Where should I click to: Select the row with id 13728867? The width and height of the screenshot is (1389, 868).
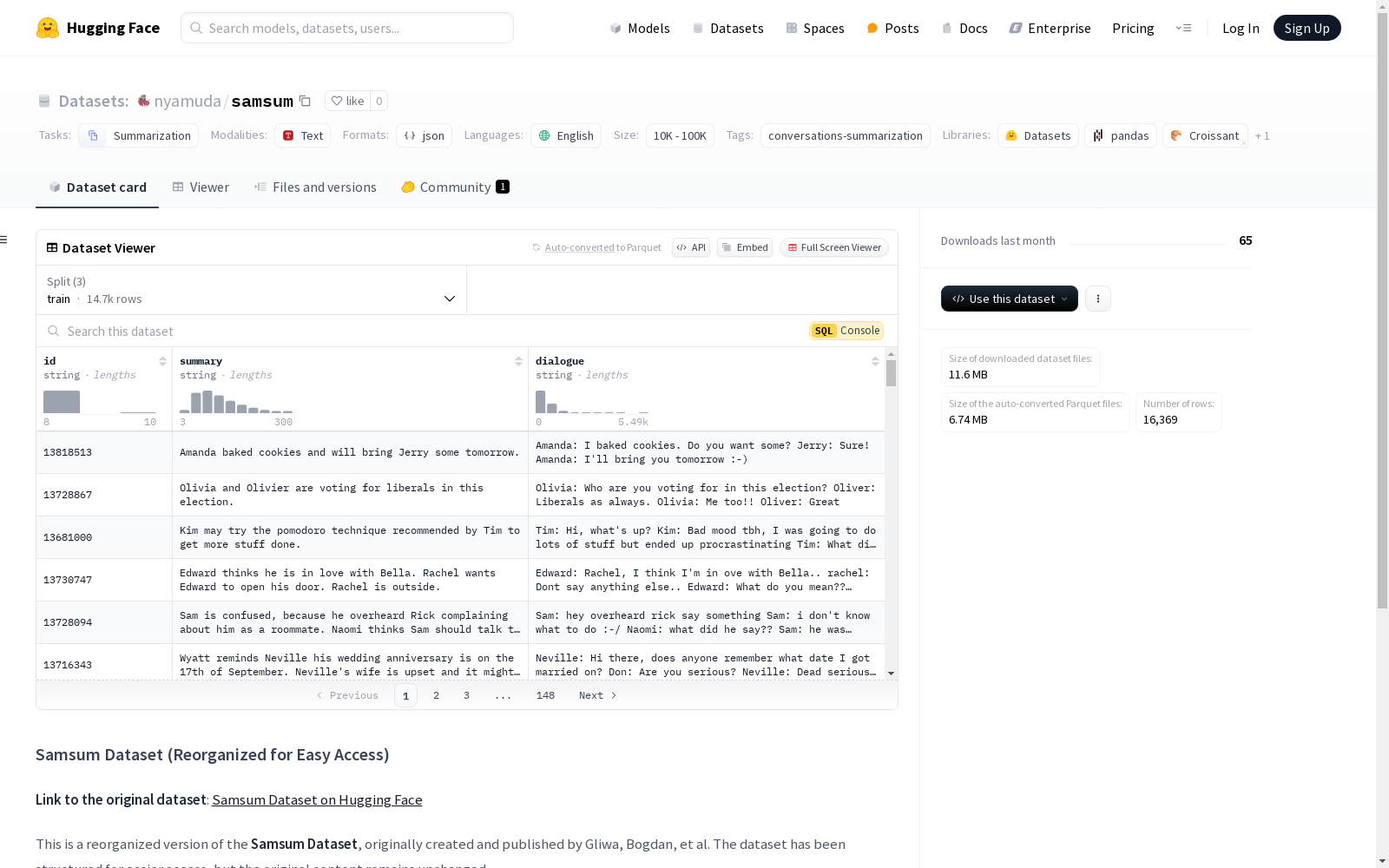pyautogui.click(x=460, y=495)
